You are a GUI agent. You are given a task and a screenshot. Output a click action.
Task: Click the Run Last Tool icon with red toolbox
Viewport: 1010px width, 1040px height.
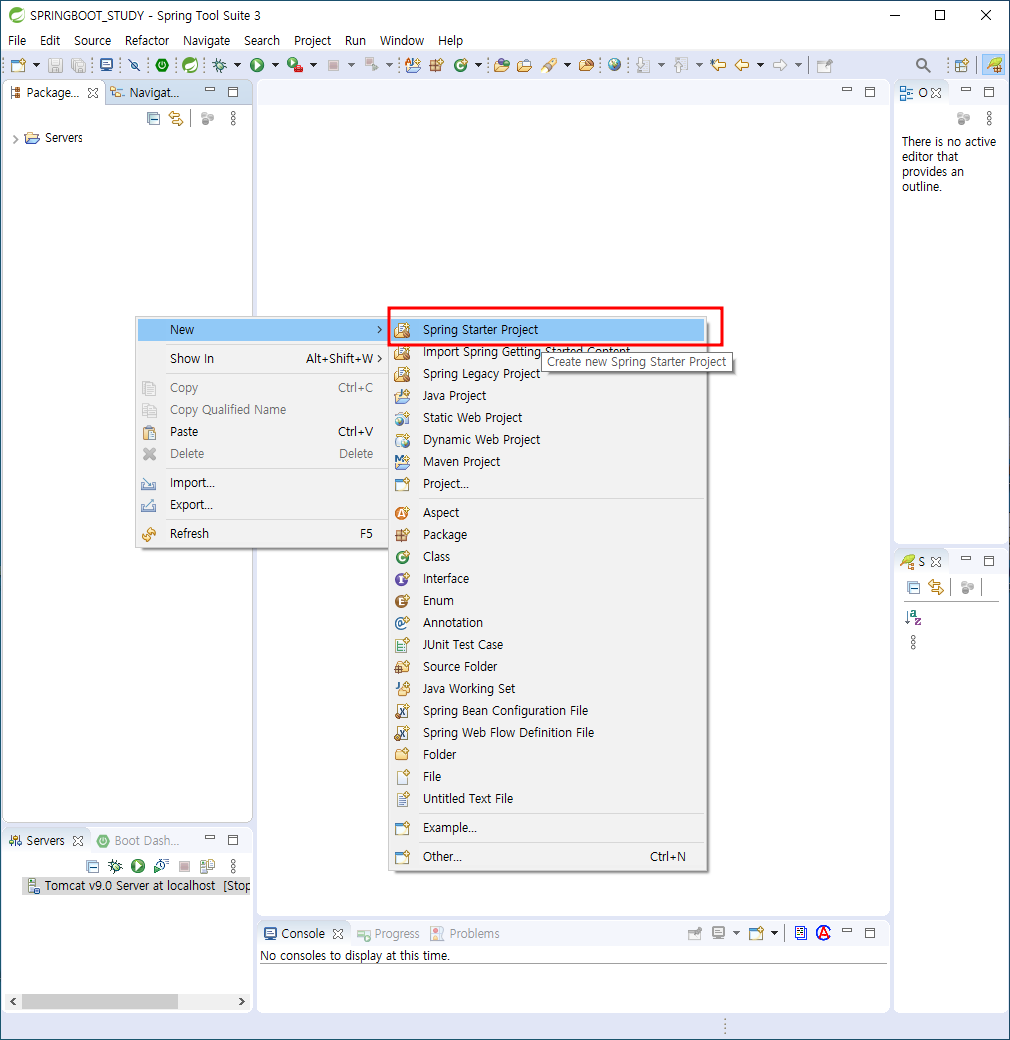294,65
